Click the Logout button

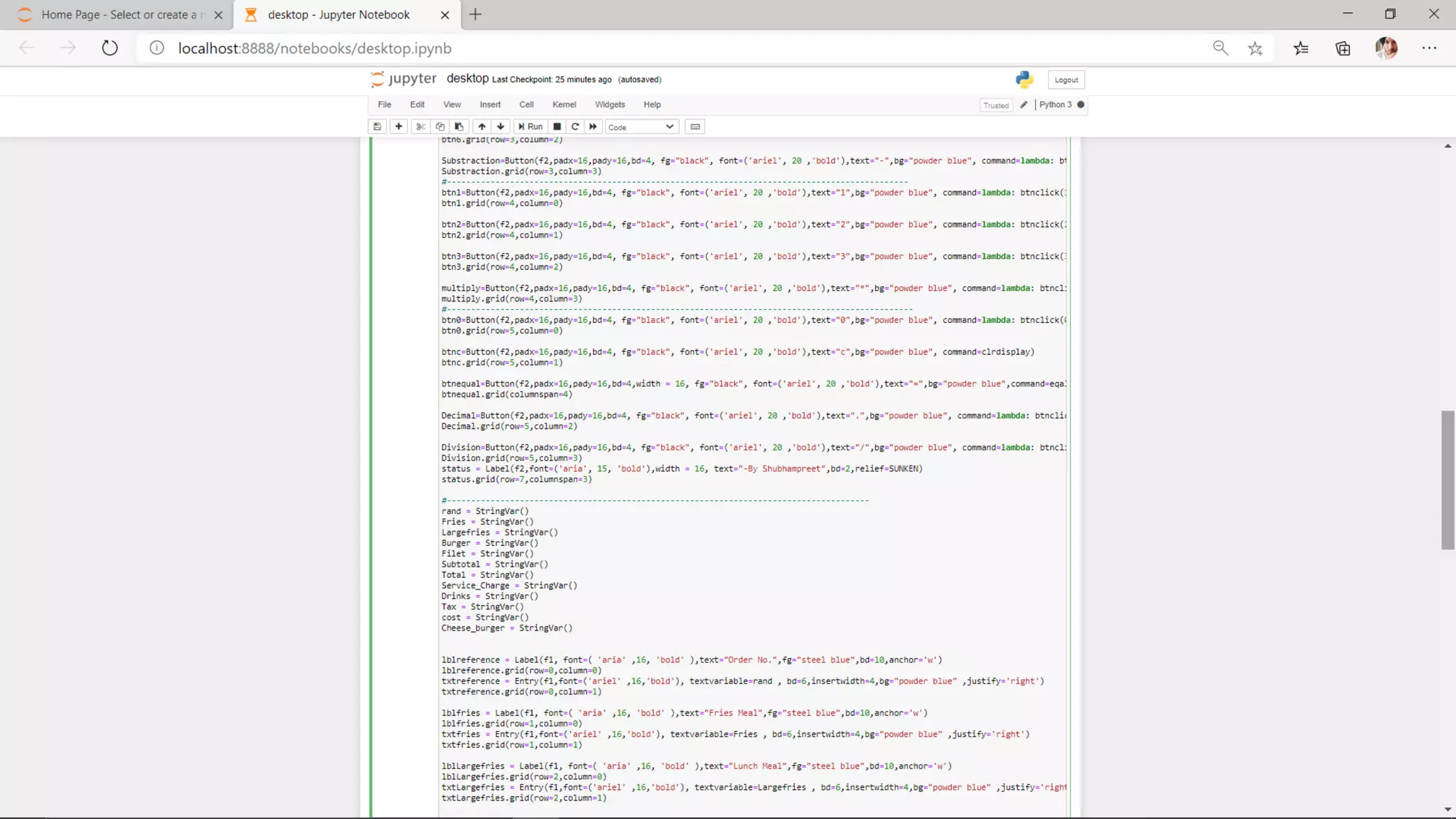1066,80
